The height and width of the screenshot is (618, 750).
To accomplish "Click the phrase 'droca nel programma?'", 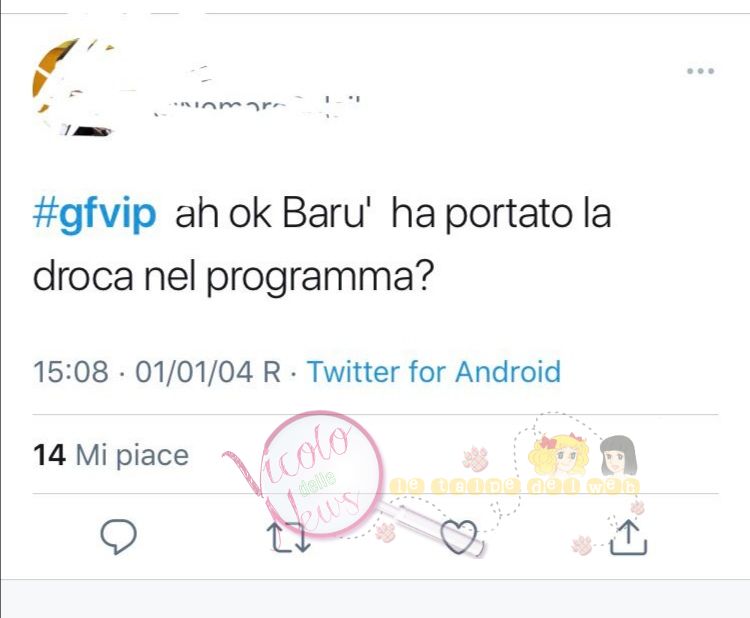I will pyautogui.click(x=233, y=276).
